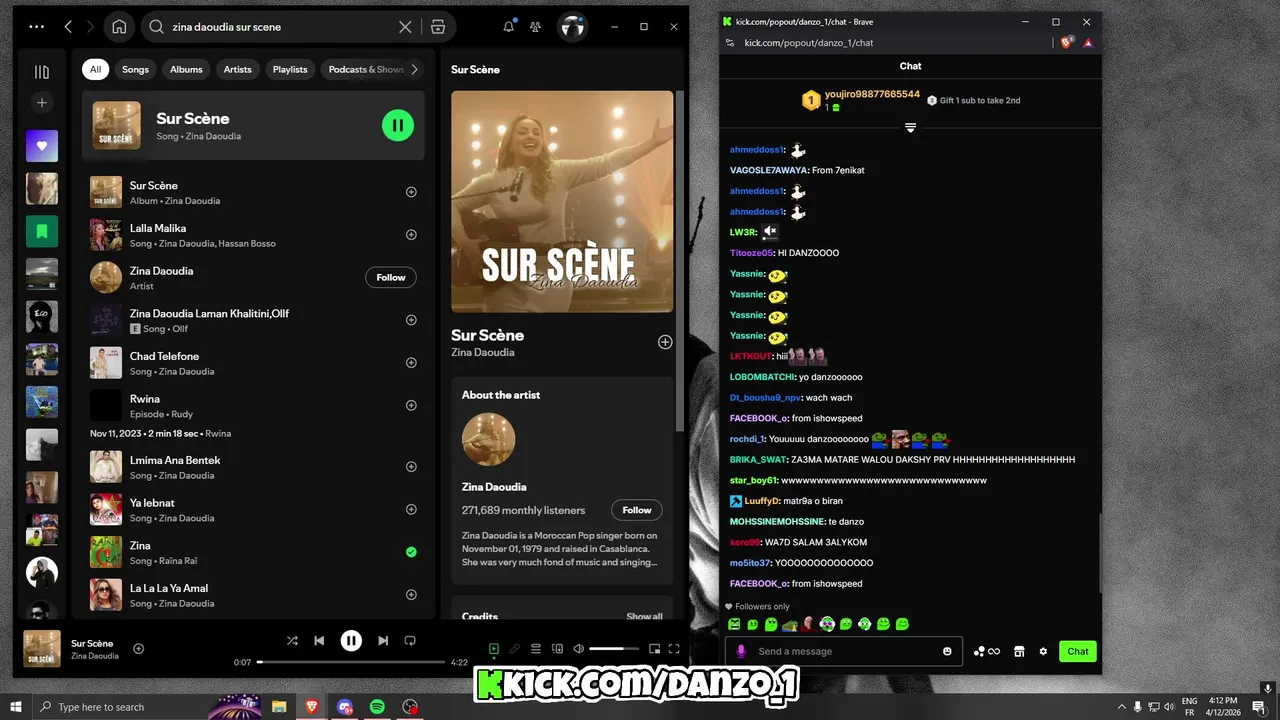The height and width of the screenshot is (720, 1280).
Task: Filter results by Albums
Action: tap(186, 69)
